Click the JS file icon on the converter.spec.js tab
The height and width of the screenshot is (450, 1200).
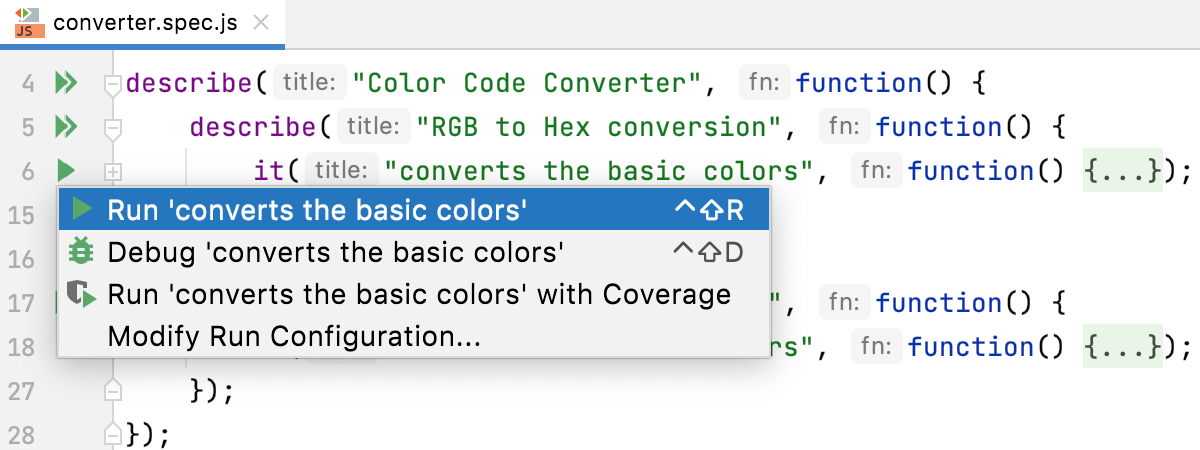click(x=26, y=22)
